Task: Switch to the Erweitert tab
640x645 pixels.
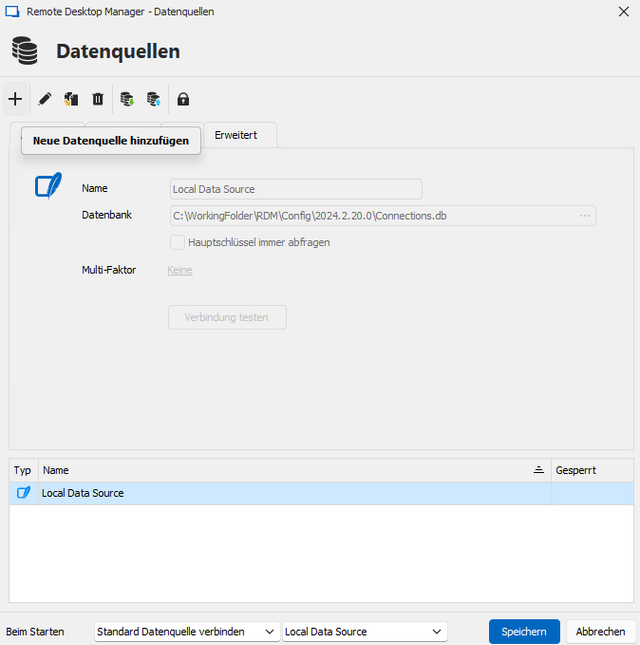Action: point(240,135)
